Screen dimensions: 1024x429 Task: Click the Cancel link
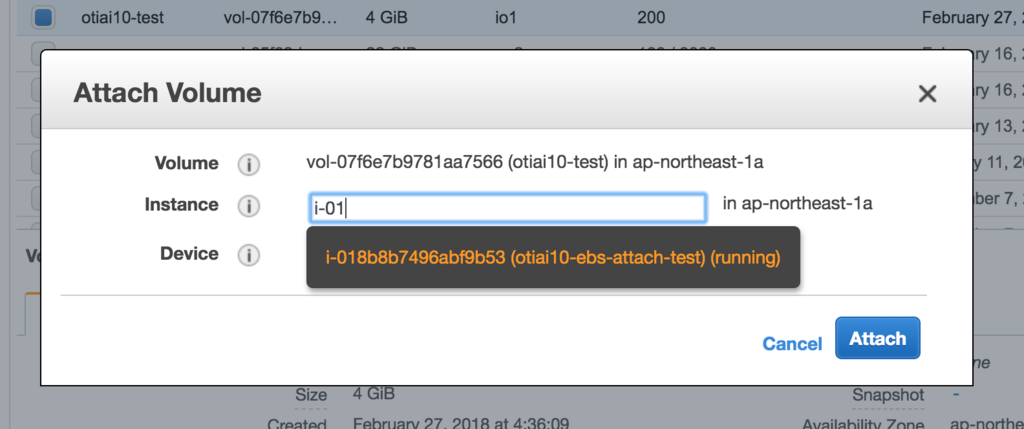(792, 343)
